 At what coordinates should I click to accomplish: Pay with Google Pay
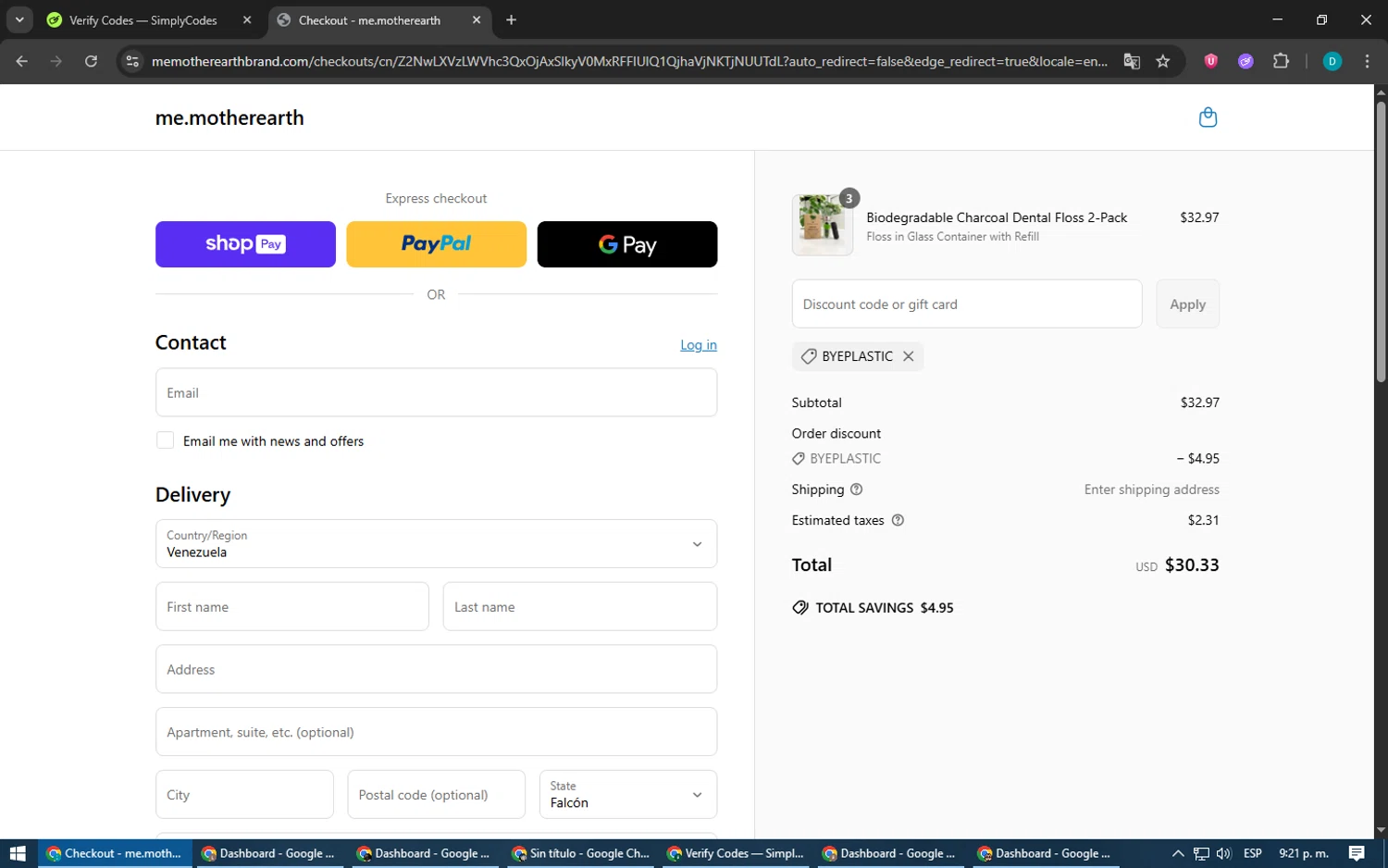click(x=627, y=244)
